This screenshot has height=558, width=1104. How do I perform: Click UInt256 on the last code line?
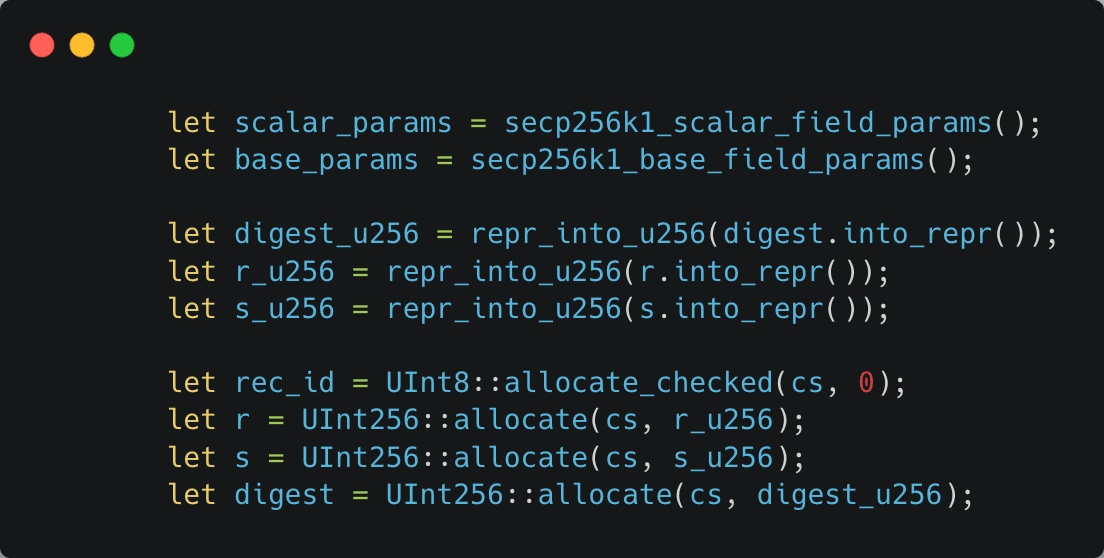tap(444, 495)
